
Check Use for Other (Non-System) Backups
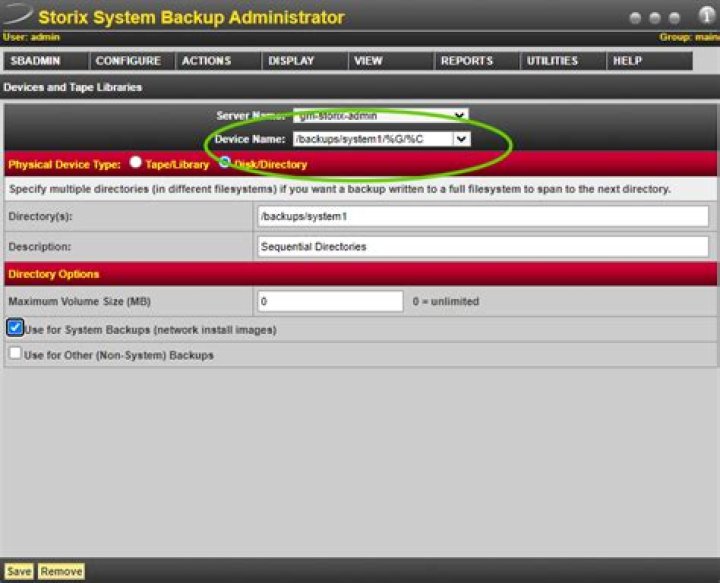click(15, 353)
